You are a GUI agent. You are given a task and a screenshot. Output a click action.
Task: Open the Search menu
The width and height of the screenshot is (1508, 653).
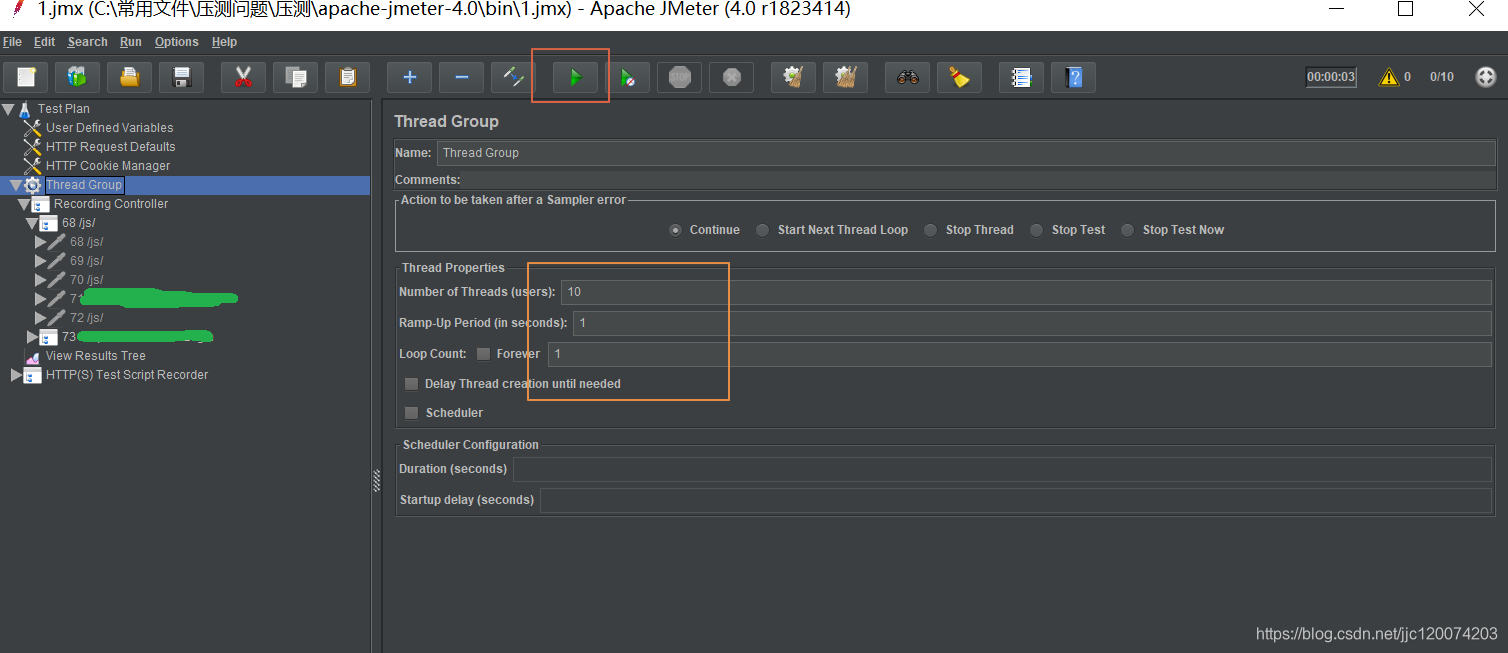(87, 42)
